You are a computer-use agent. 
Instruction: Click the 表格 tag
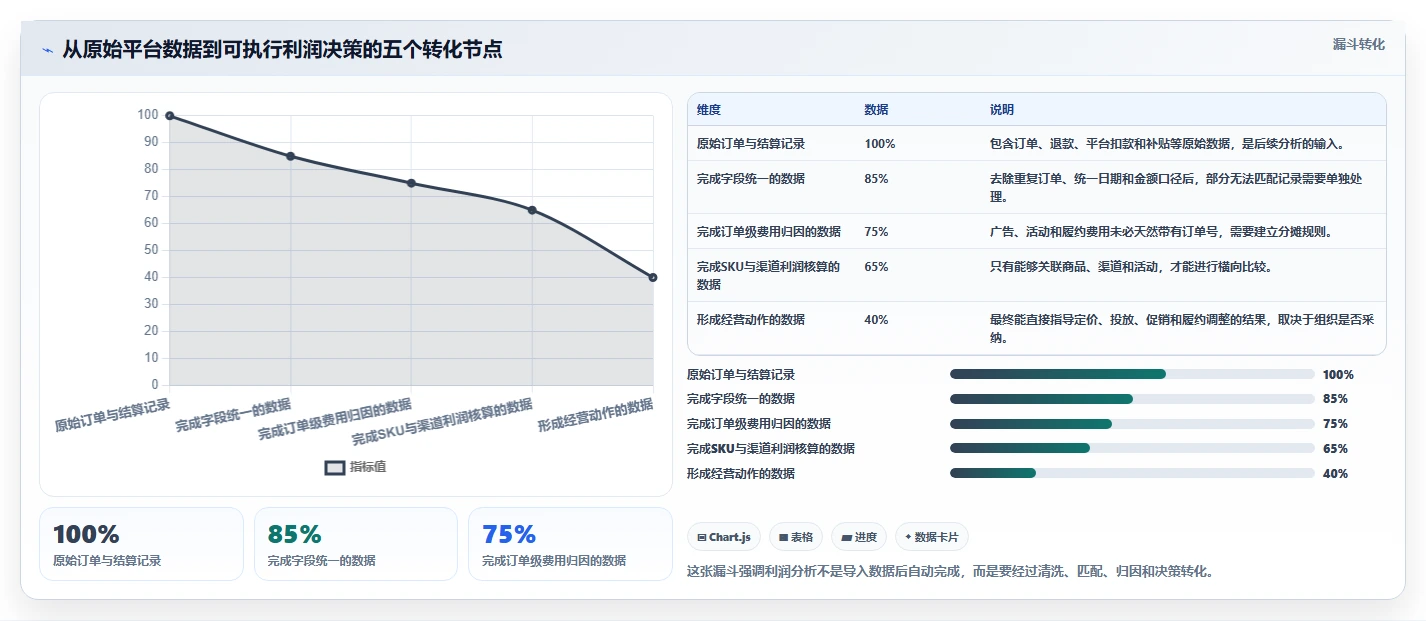point(796,537)
